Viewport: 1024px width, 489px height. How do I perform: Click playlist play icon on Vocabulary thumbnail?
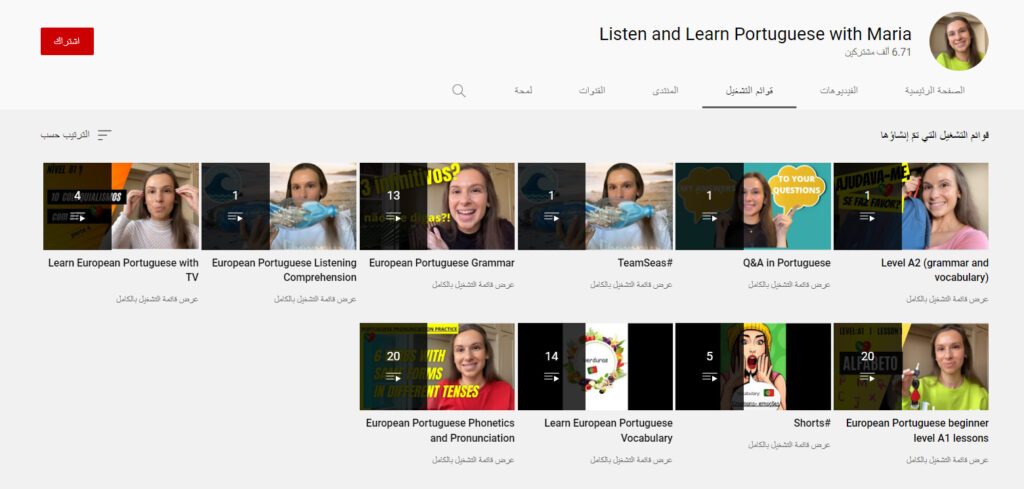552,377
